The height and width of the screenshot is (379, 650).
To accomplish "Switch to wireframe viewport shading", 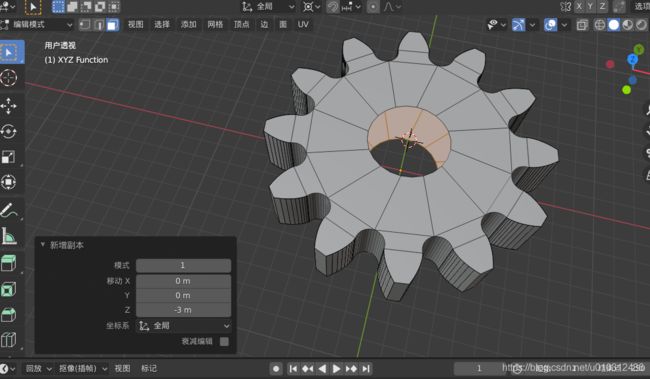I will [600, 25].
